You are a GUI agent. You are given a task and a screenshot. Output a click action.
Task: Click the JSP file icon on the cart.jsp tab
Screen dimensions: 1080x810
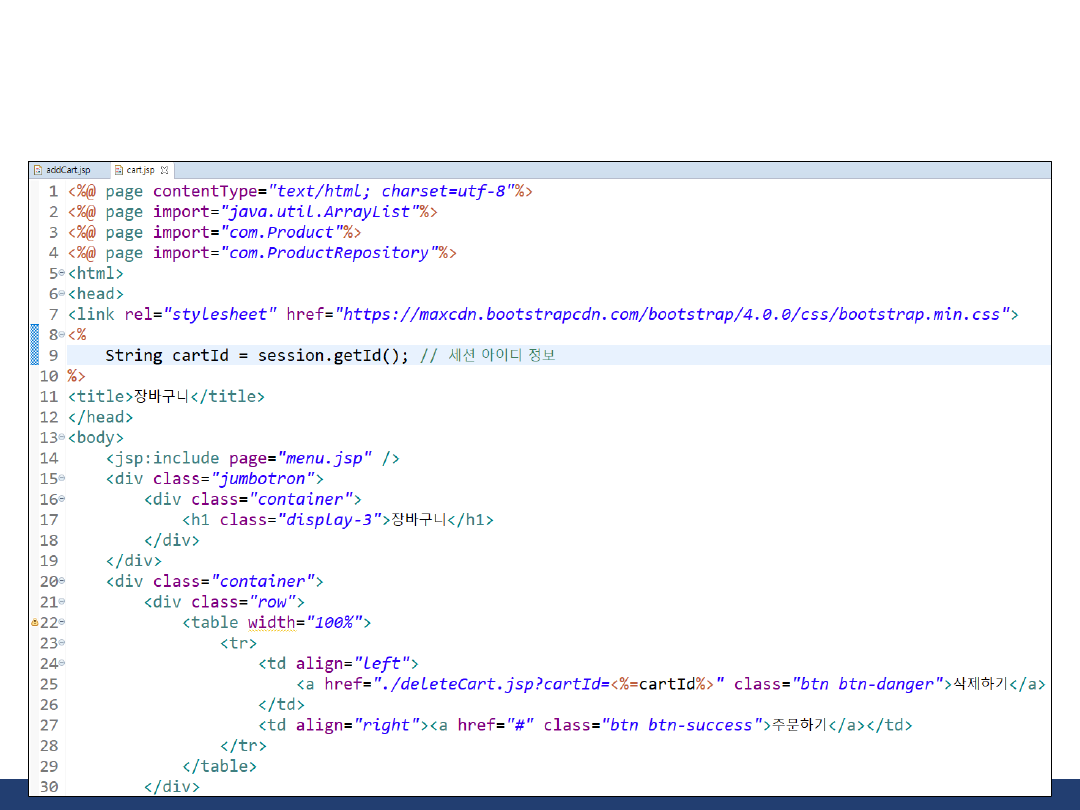tap(118, 170)
